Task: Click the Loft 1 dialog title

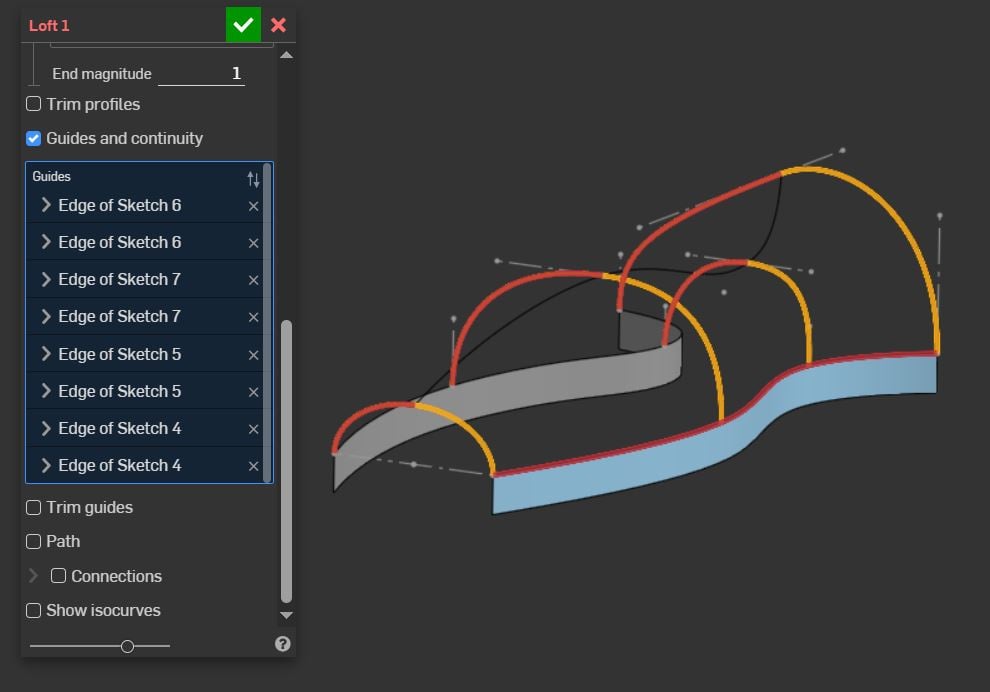Action: [49, 26]
